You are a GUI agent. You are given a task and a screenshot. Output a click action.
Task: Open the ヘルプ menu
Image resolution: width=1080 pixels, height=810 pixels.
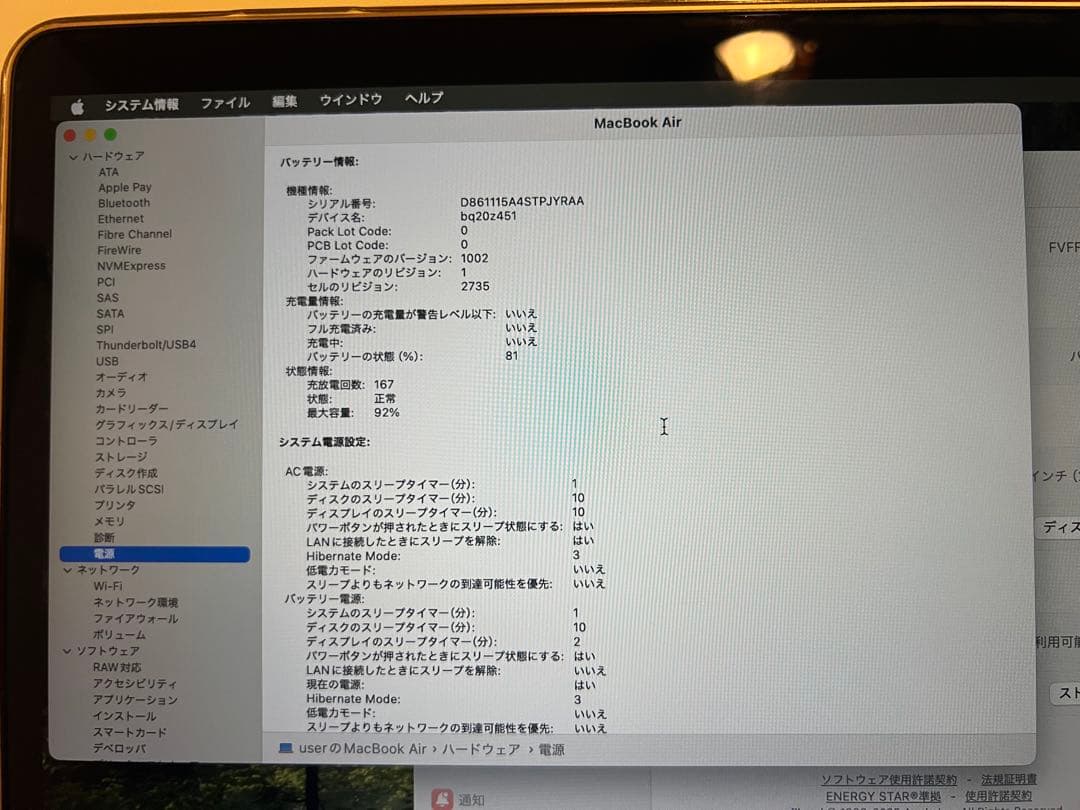(423, 100)
